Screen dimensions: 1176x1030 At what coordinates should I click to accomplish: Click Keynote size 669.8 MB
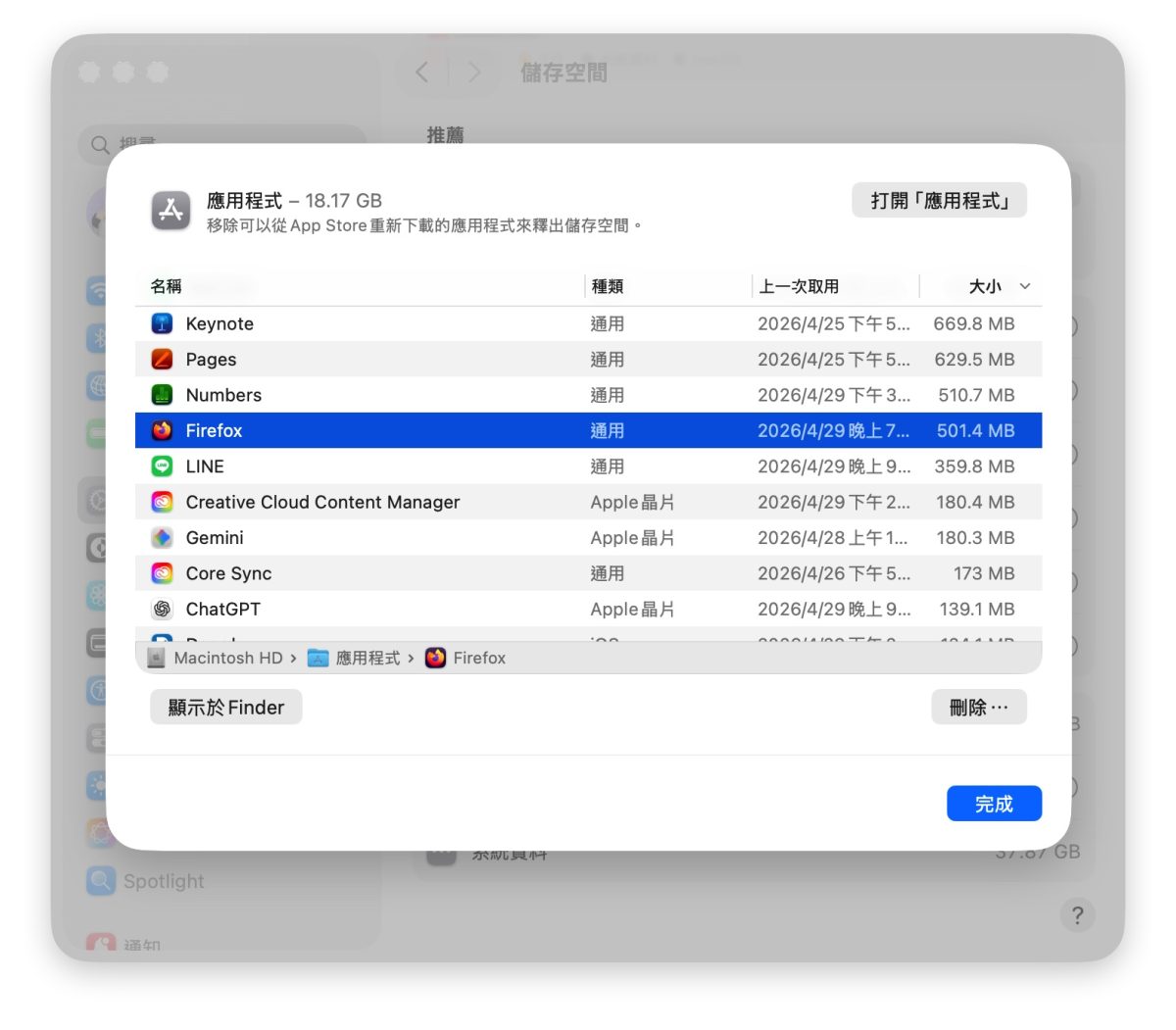(974, 323)
